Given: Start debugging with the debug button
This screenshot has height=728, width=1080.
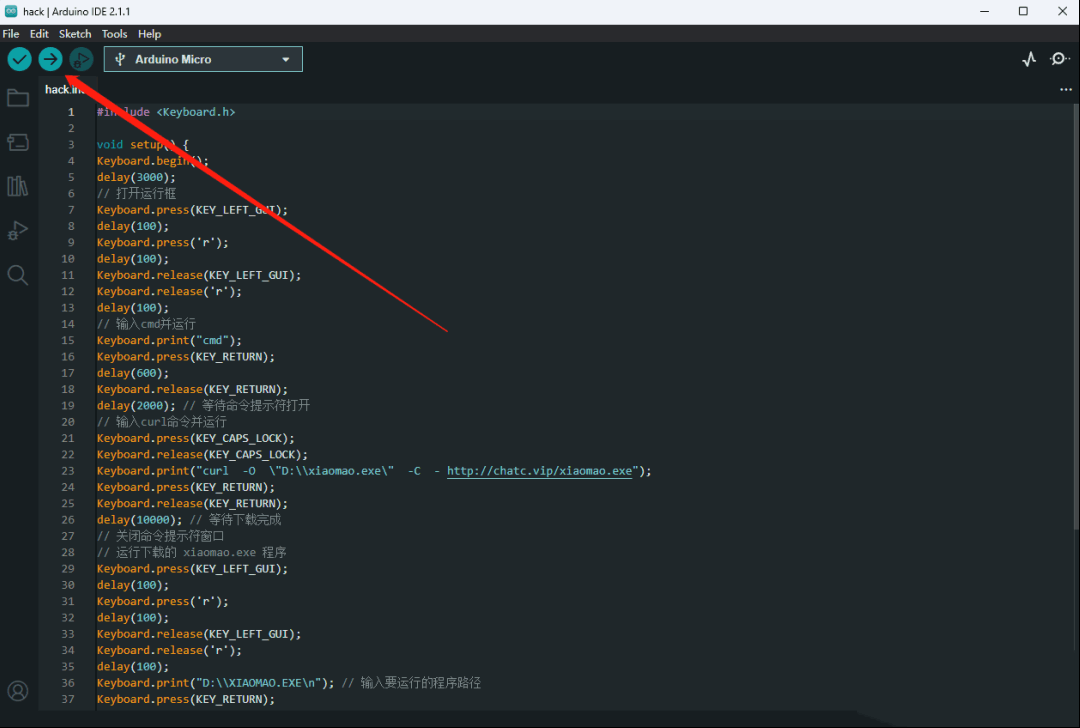Looking at the screenshot, I should pos(81,59).
